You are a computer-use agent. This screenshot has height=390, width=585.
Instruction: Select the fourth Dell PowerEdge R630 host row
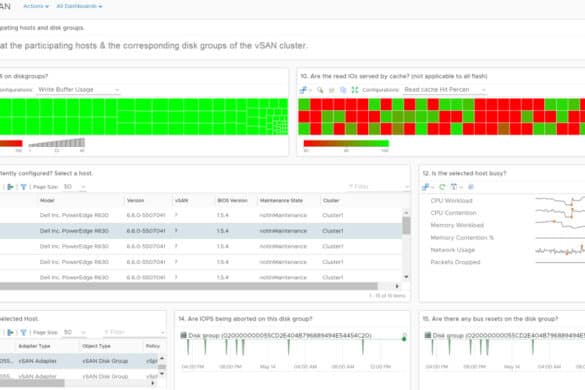click(x=201, y=262)
